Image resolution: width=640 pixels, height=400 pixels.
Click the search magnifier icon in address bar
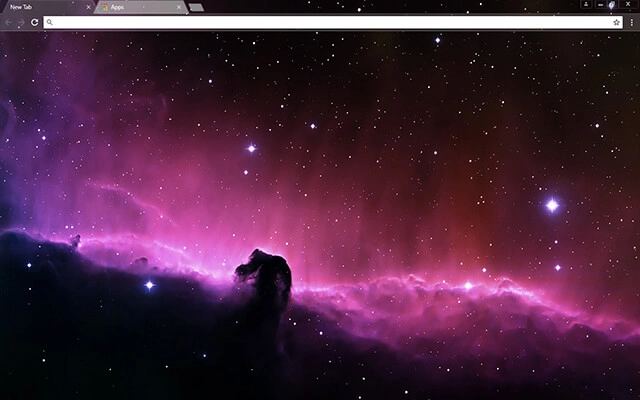coord(49,22)
